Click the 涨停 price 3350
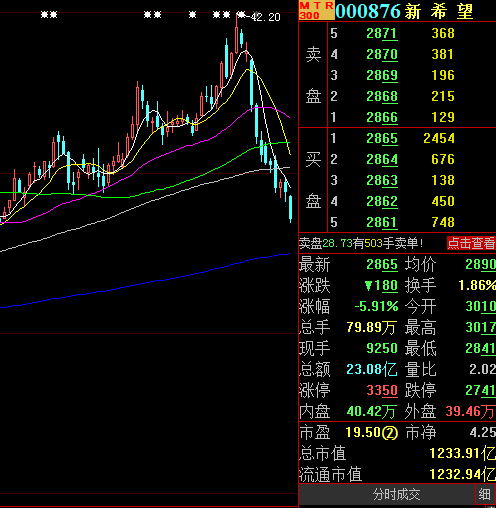The image size is (496, 508). [382, 390]
